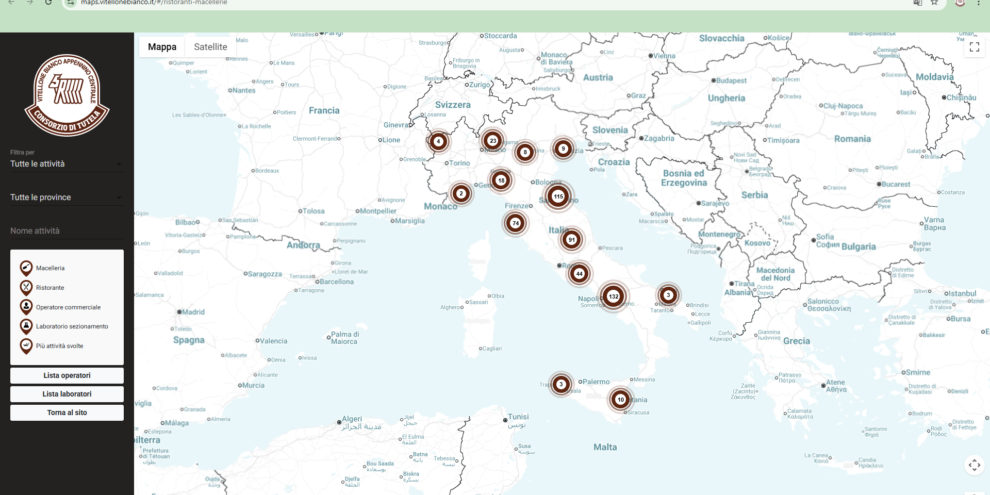Expand the Tutte le attività dropdown
Image resolution: width=990 pixels, height=495 pixels.
(x=66, y=163)
